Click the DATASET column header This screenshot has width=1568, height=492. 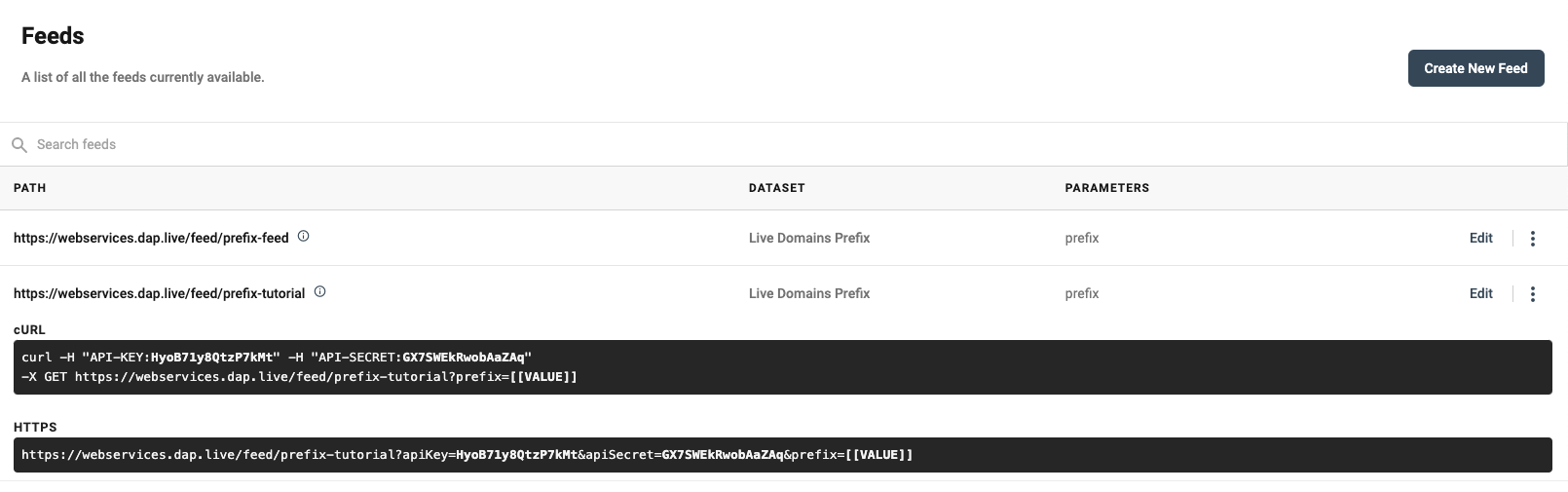click(x=776, y=188)
